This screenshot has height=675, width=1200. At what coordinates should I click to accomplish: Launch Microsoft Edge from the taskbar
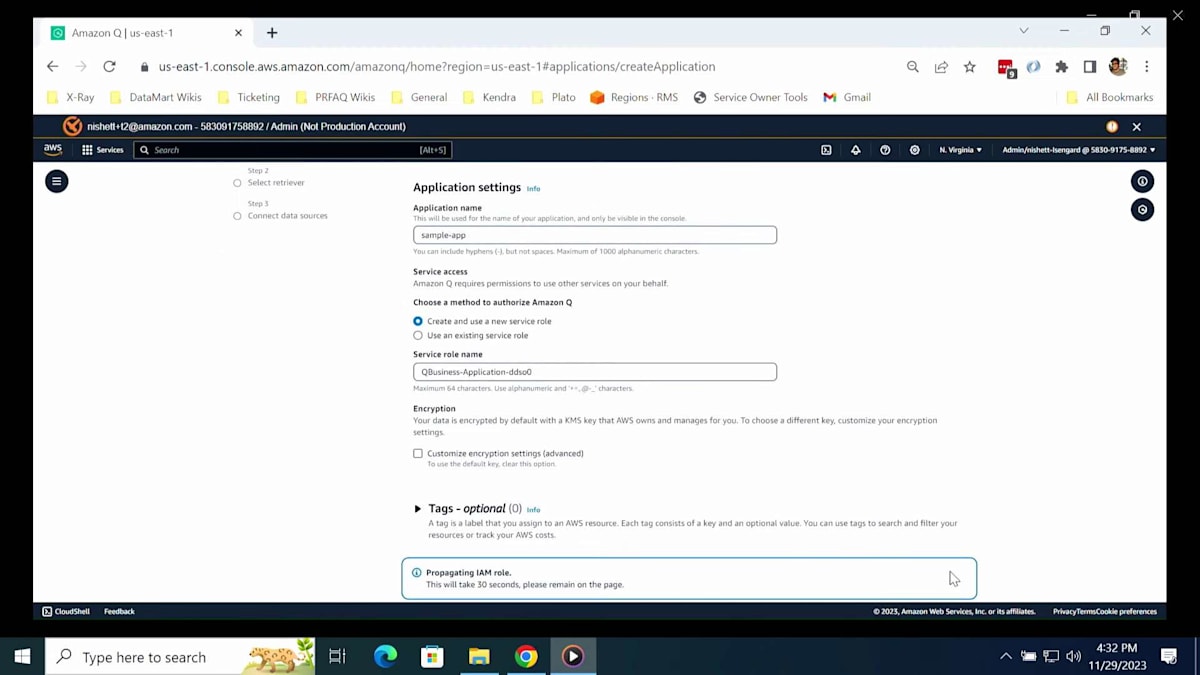click(385, 656)
